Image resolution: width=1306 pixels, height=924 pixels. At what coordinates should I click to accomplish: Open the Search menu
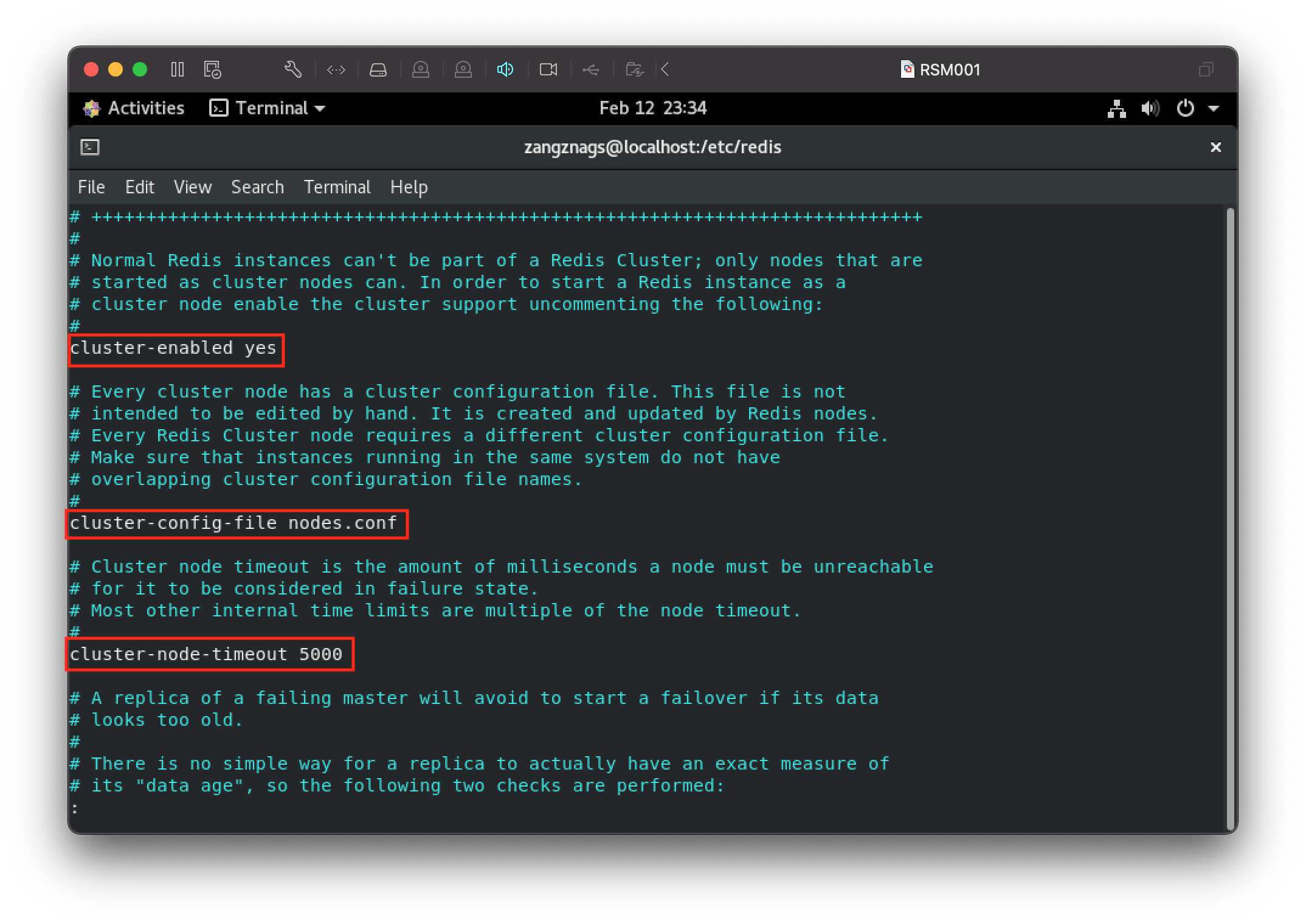pos(257,187)
